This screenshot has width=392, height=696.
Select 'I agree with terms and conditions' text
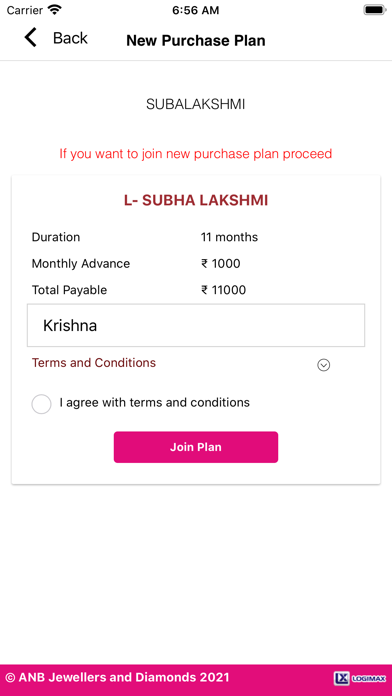coord(154,403)
